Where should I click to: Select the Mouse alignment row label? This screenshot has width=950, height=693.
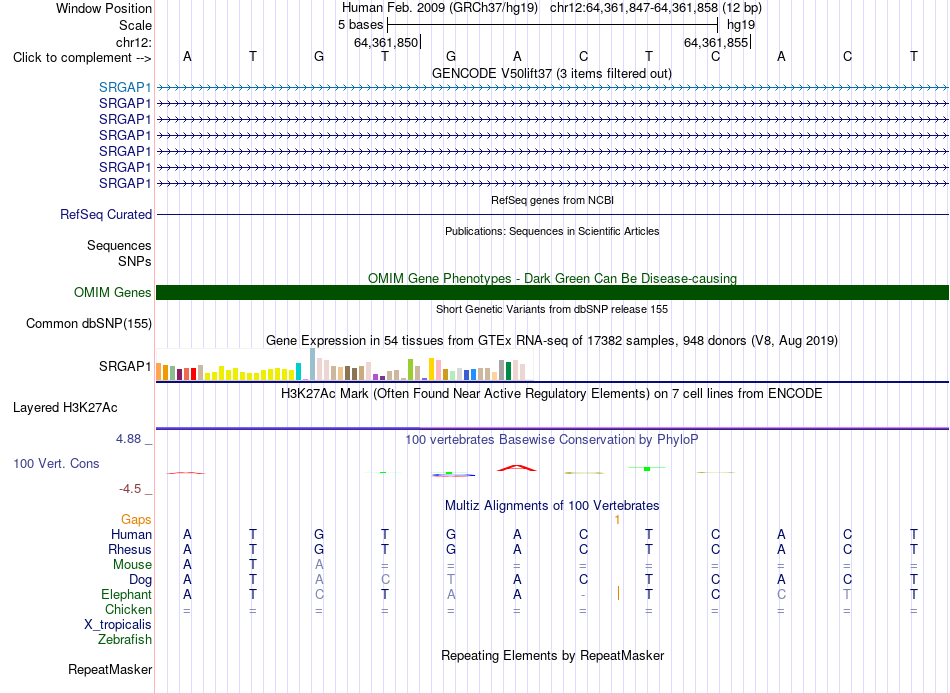tap(132, 565)
